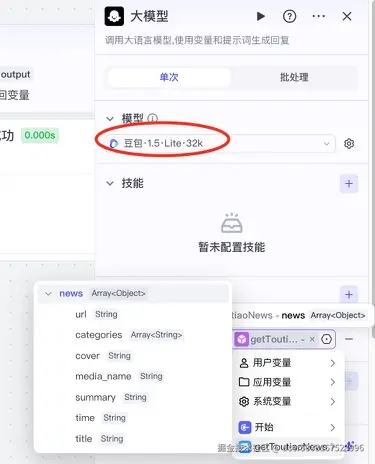Select the media_name String field
The width and height of the screenshot is (375, 464).
click(x=133, y=376)
